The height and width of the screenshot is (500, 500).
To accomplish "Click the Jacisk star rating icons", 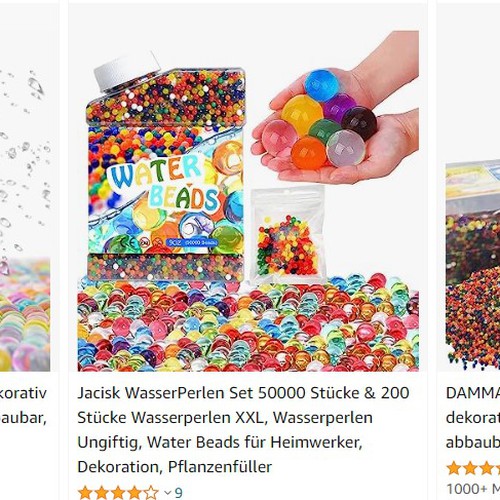I will (118, 493).
